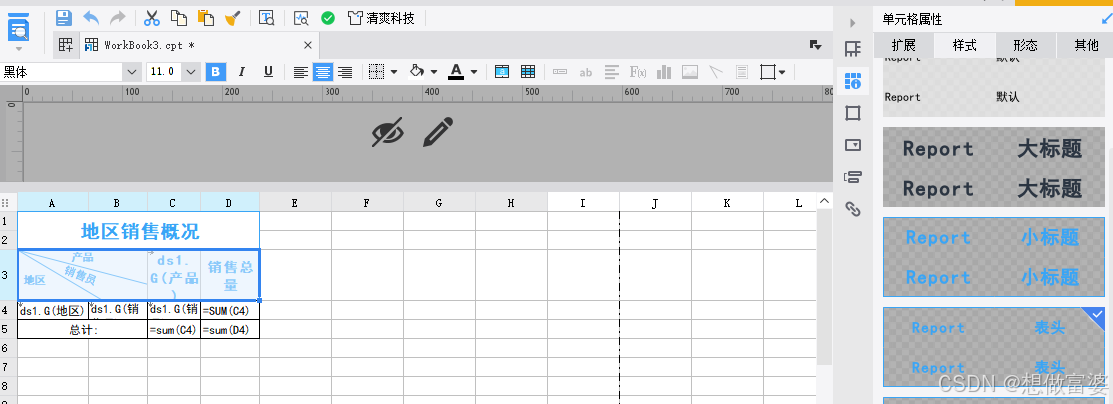1113x404 pixels.
Task: Click the insert chart bar icon
Action: [664, 72]
